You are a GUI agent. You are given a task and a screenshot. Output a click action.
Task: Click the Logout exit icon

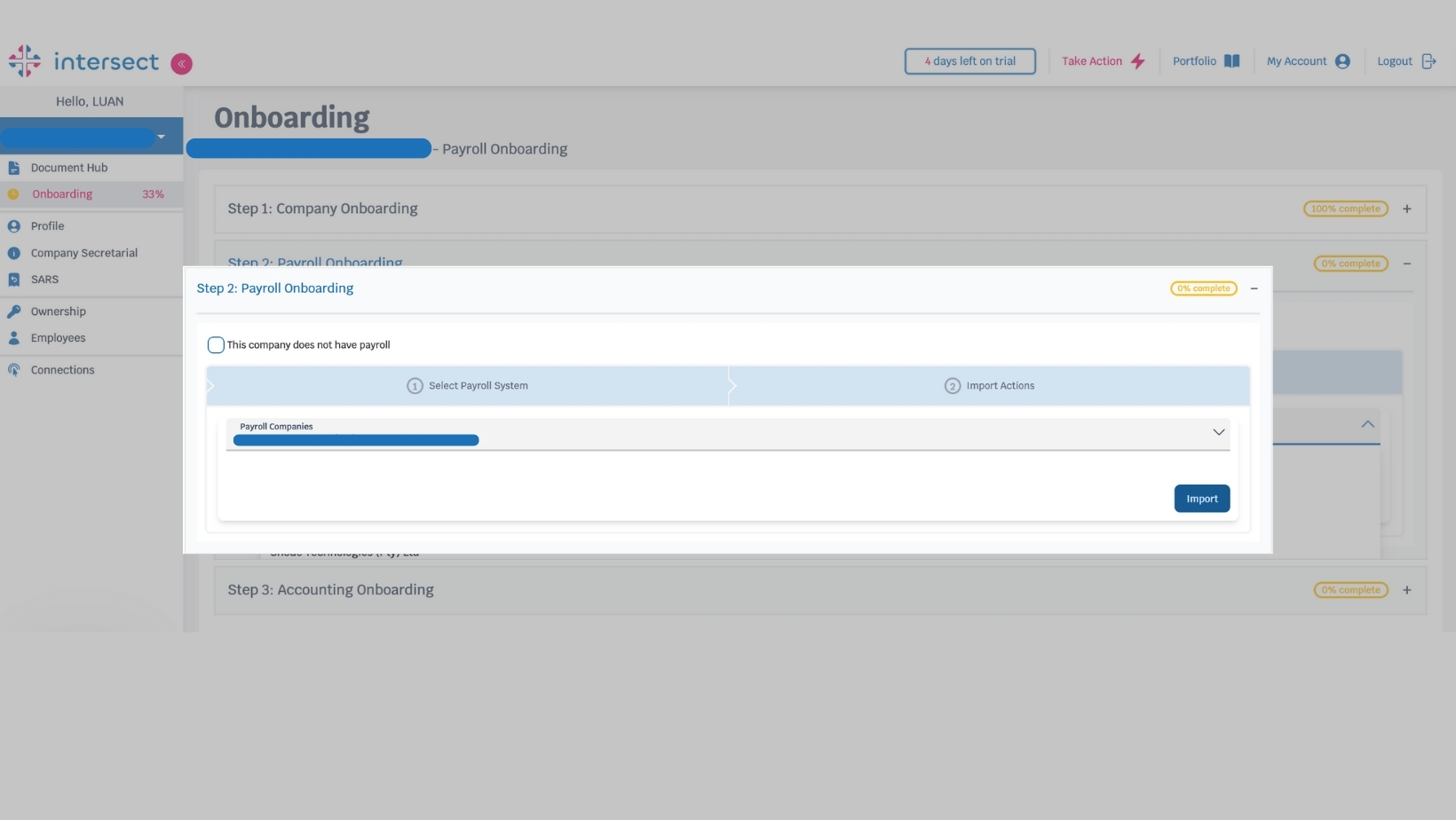[x=1428, y=61]
